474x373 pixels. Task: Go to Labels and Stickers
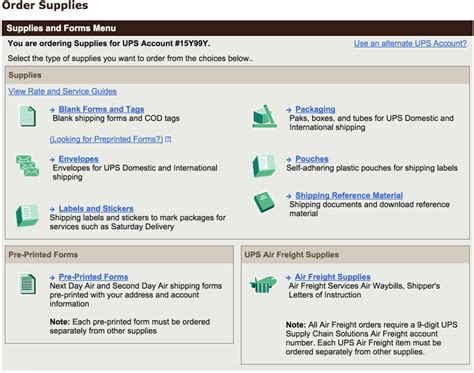pos(96,208)
